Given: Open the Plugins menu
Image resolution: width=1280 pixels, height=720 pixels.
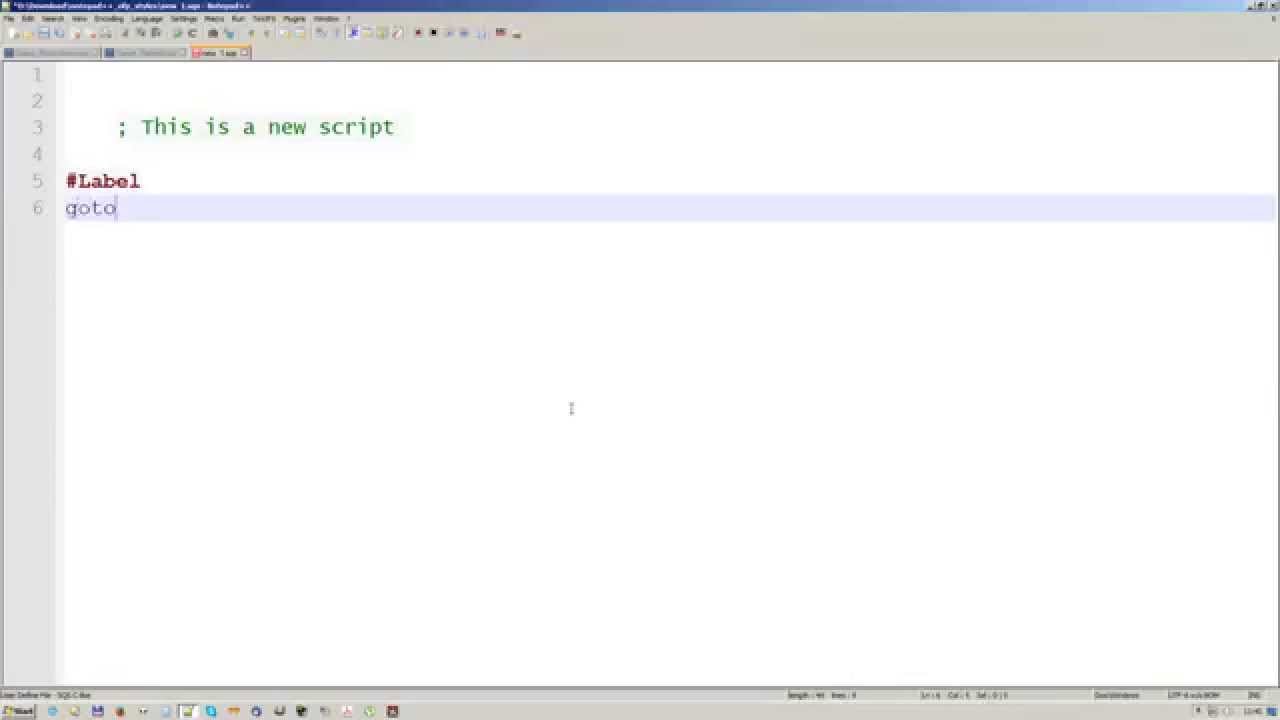Looking at the screenshot, I should tap(294, 19).
